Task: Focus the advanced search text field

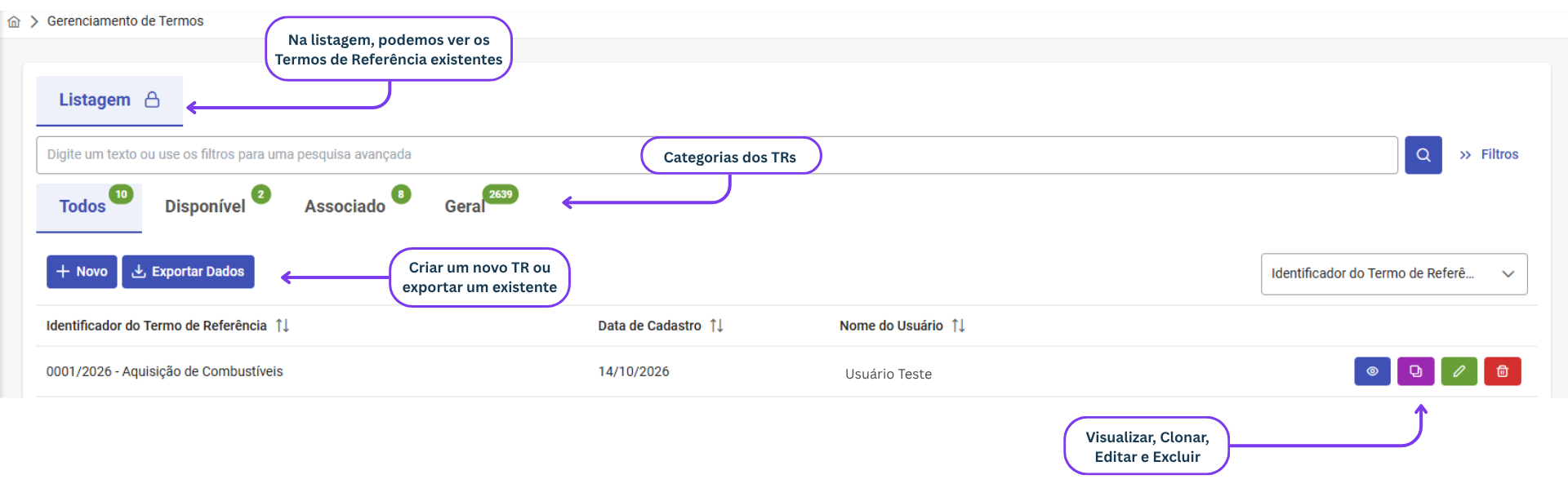Action: [717, 155]
